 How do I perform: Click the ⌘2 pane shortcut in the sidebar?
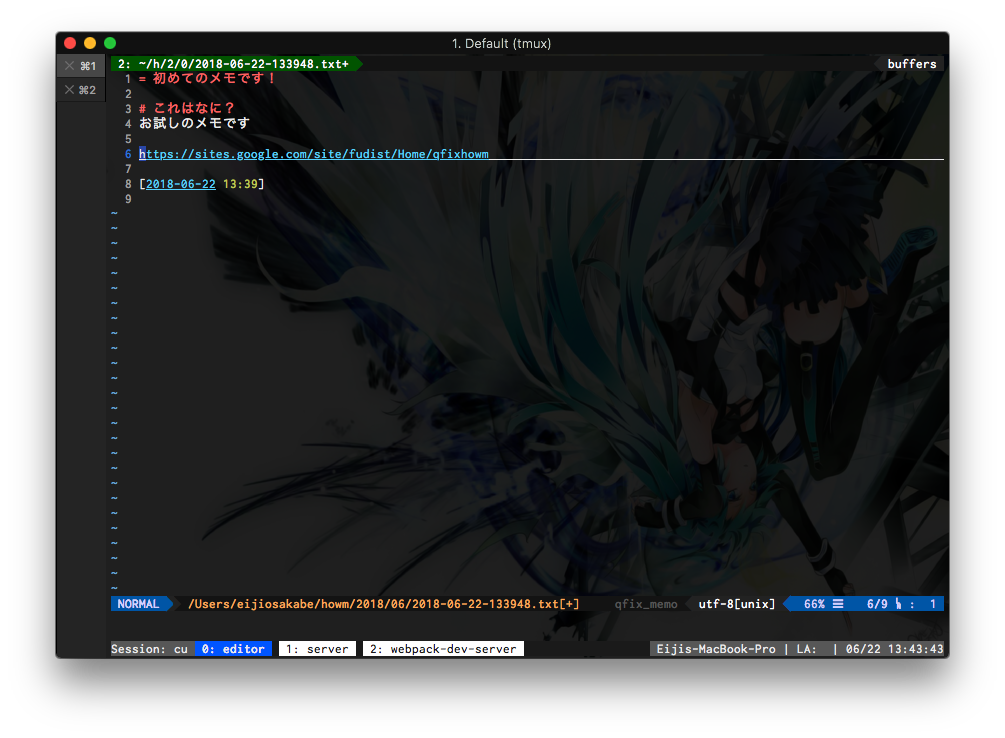coord(86,89)
